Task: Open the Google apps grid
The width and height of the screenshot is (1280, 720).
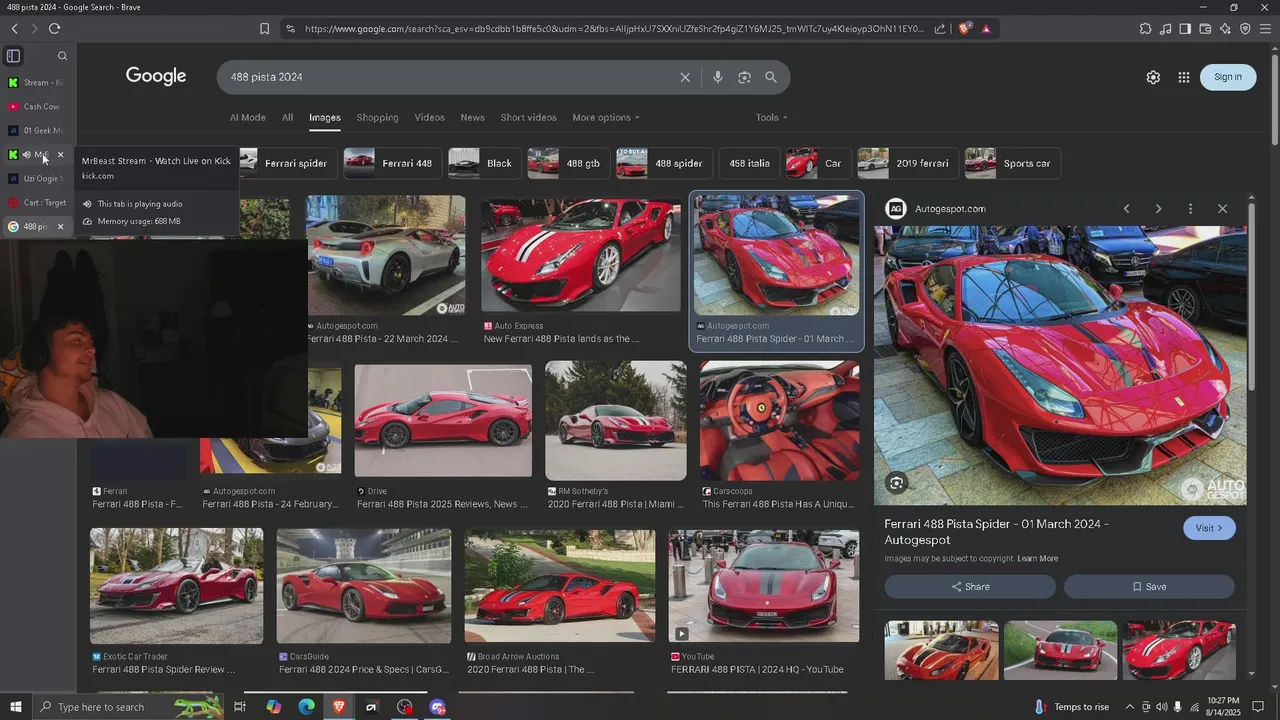Action: click(1184, 77)
